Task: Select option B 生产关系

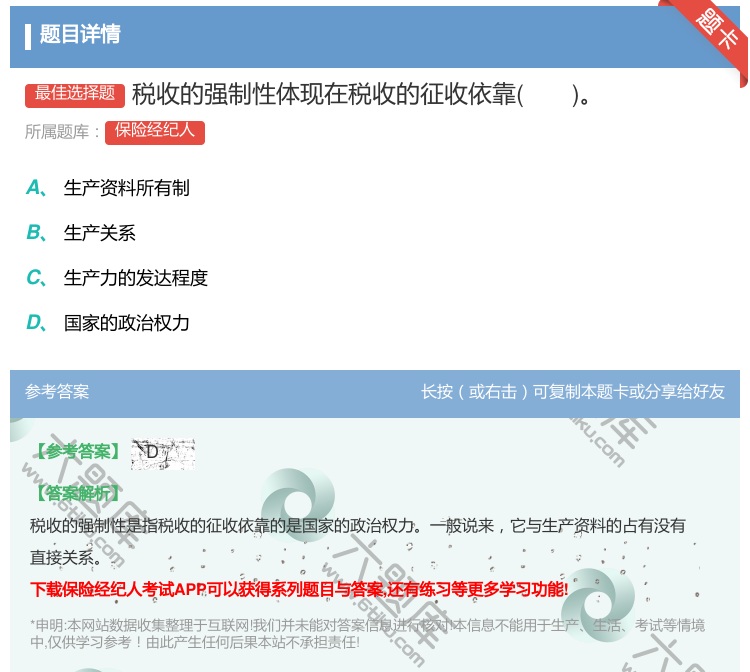Action: tap(99, 233)
